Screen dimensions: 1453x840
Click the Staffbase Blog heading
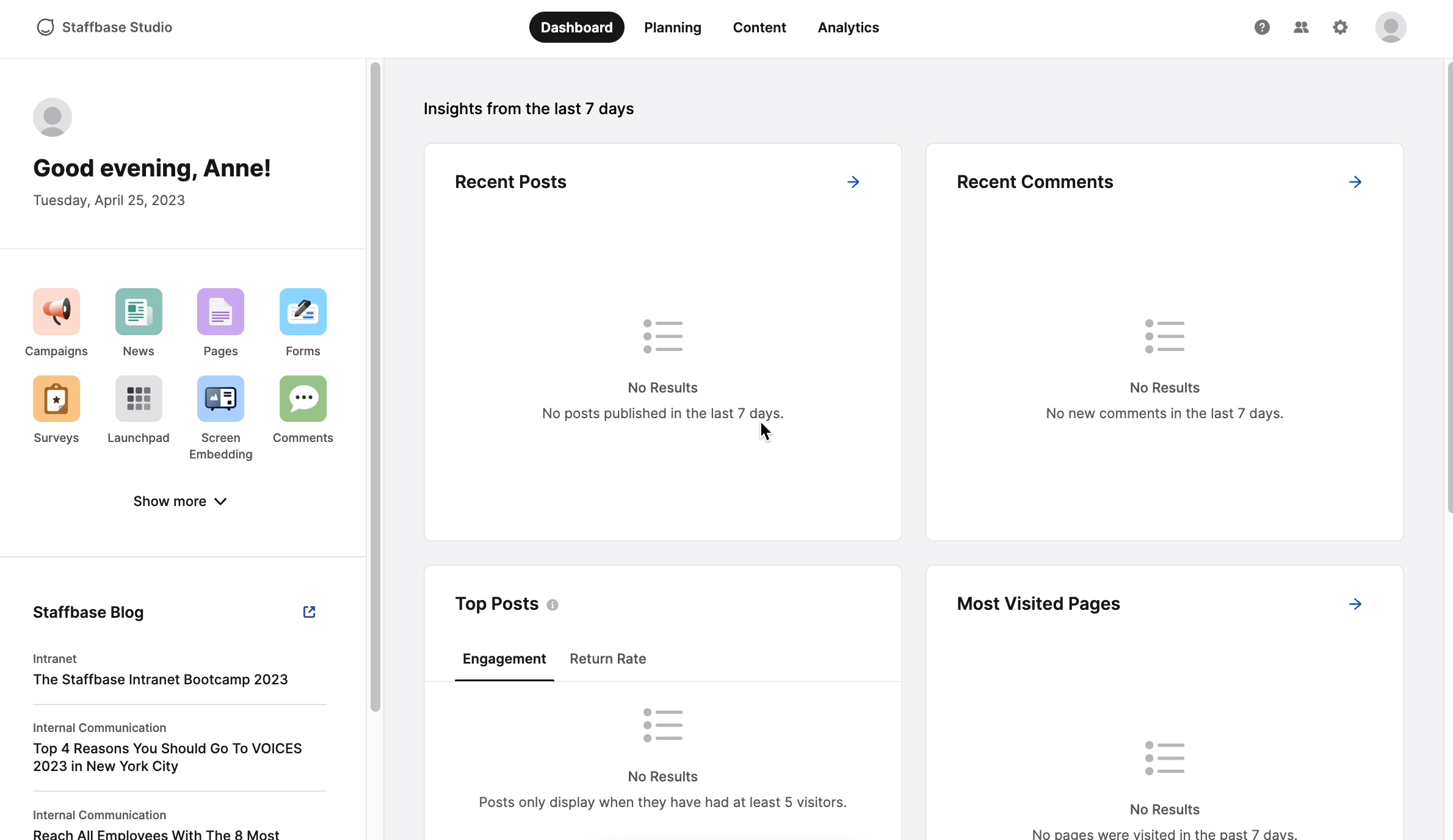[89, 612]
